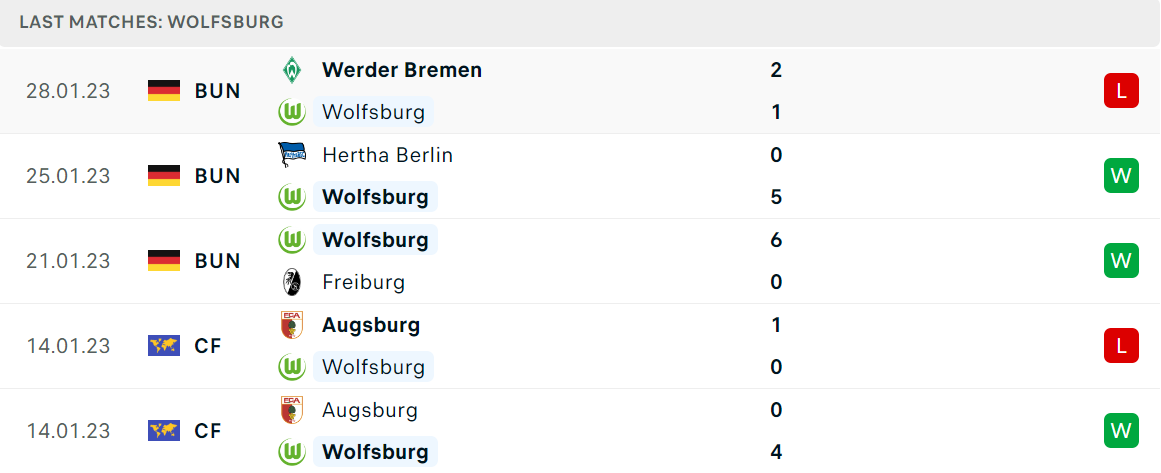Screen dimensions: 1161x473
Task: Click BUN league label on 25.01.23 row
Action: coord(218,176)
